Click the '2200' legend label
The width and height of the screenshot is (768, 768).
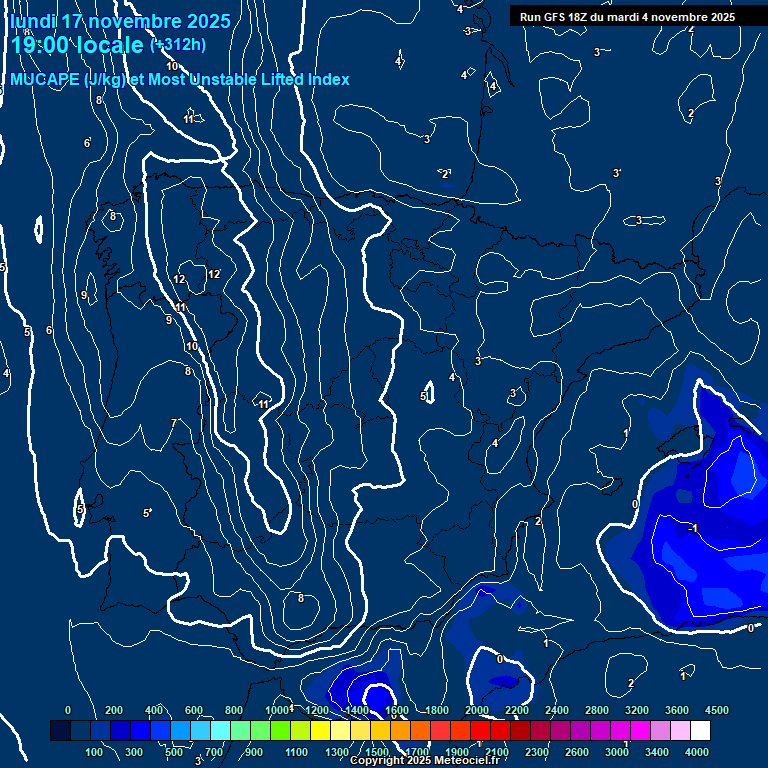point(517,710)
